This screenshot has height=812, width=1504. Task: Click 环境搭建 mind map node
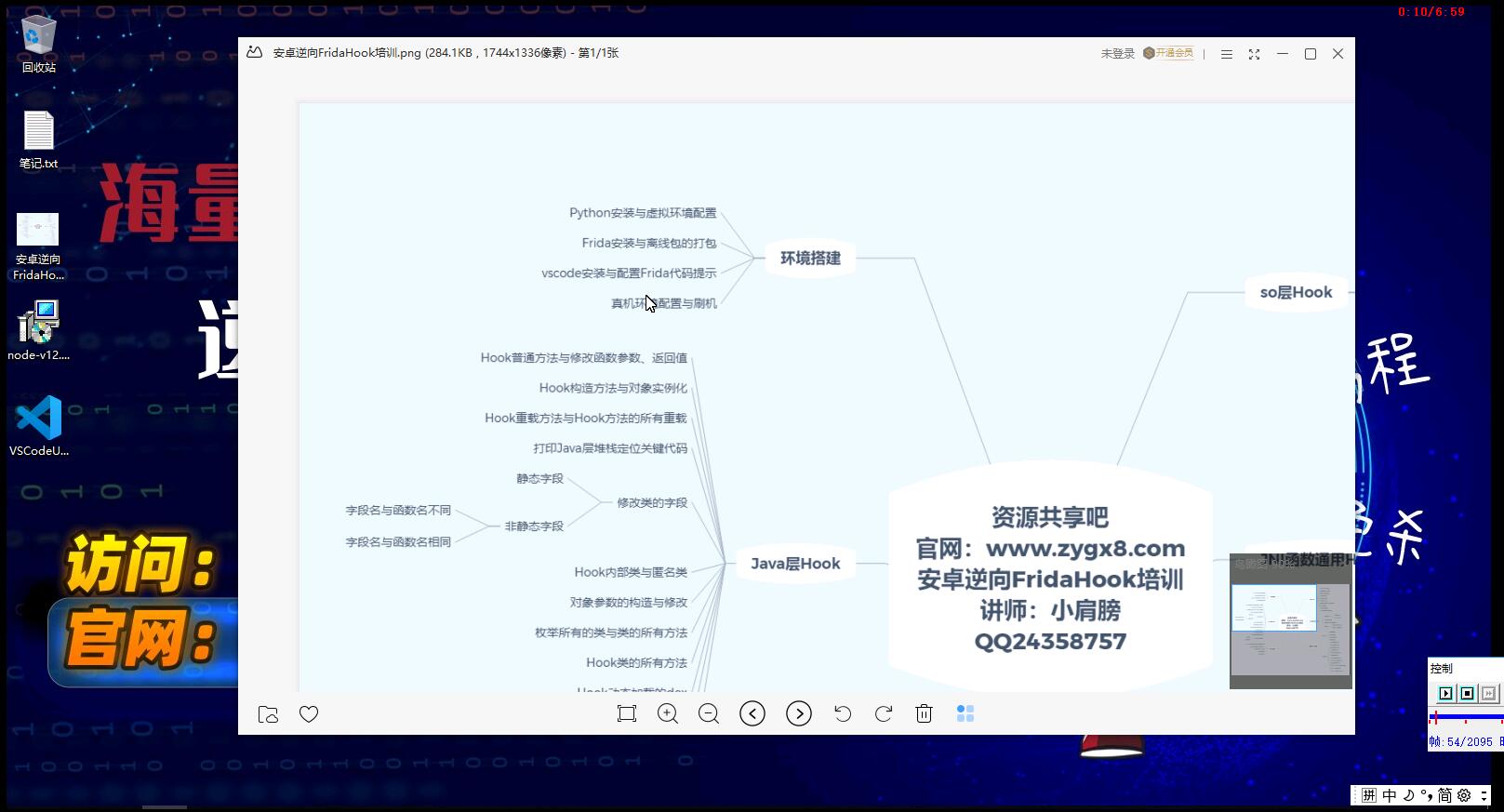(810, 259)
